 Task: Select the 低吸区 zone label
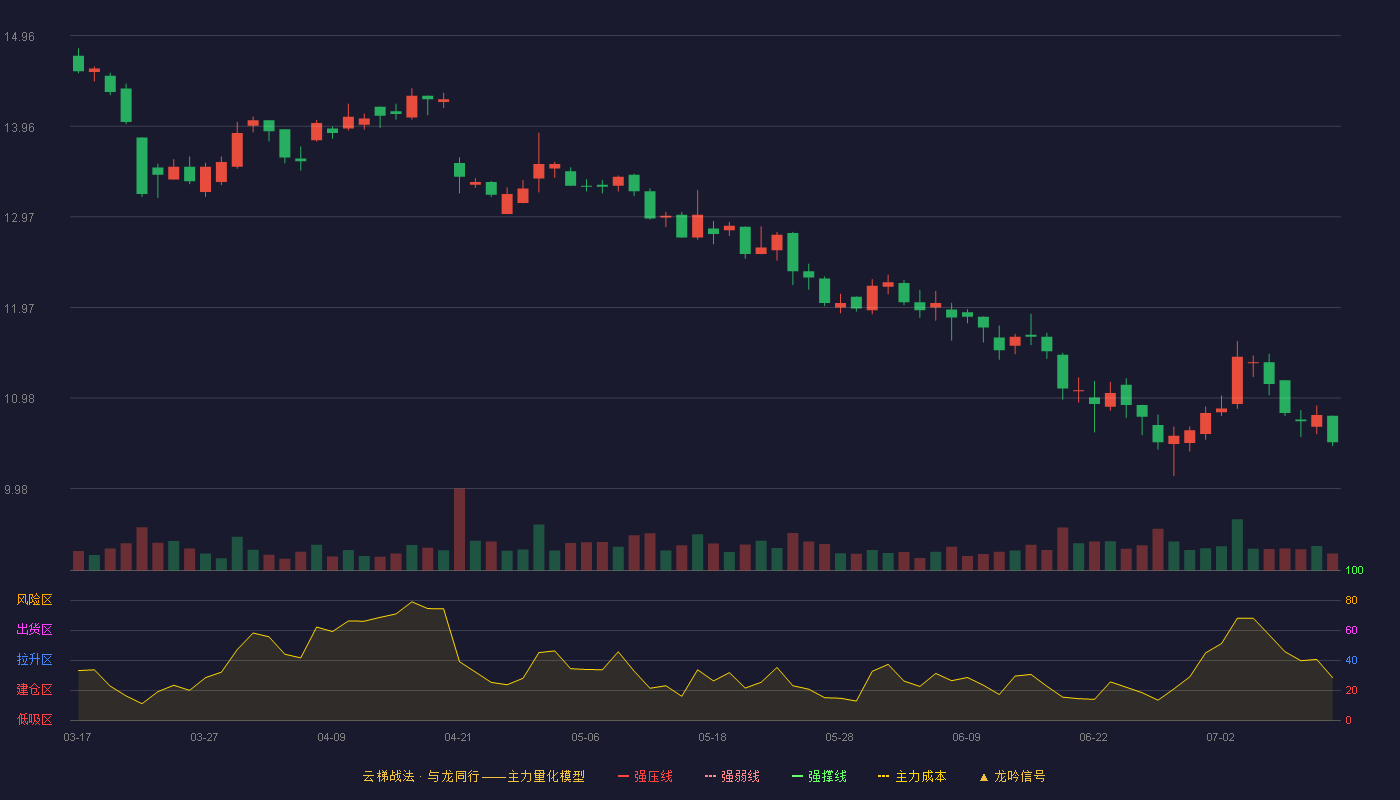click(35, 719)
